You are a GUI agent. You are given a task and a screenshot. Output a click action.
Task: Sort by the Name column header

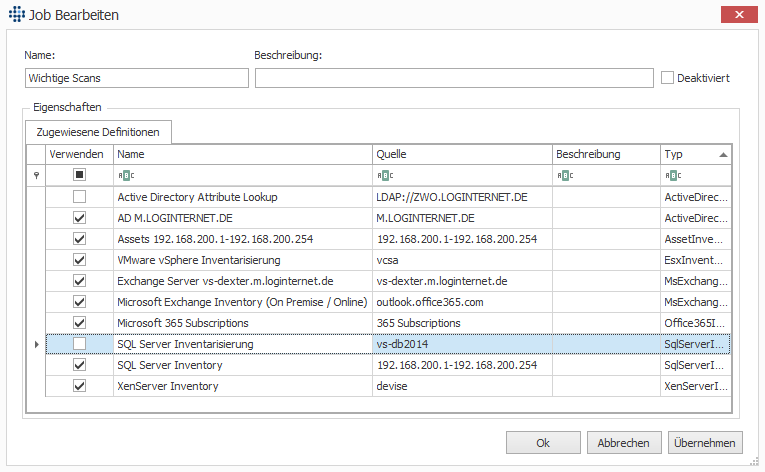(242, 154)
